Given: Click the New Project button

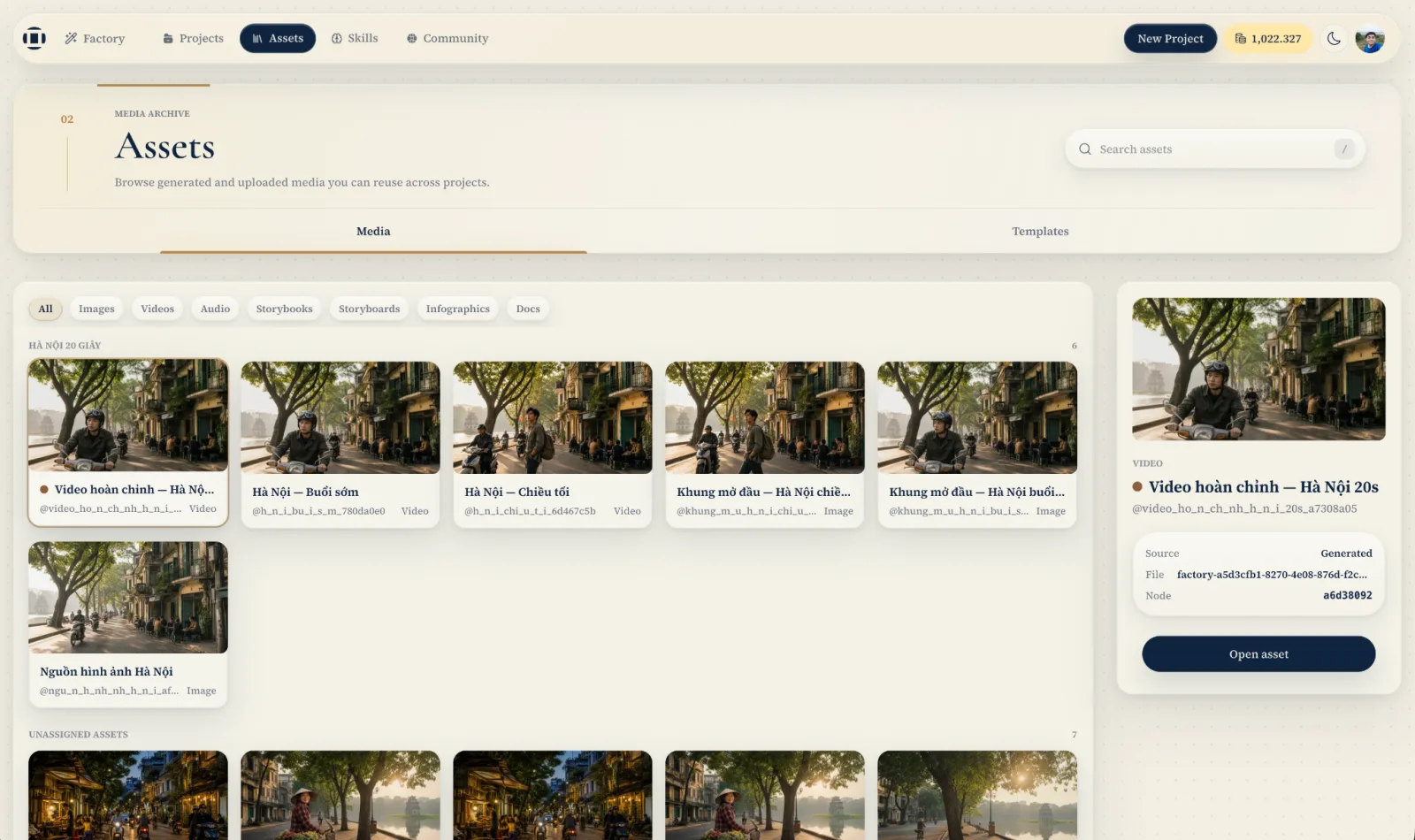Looking at the screenshot, I should [x=1170, y=38].
